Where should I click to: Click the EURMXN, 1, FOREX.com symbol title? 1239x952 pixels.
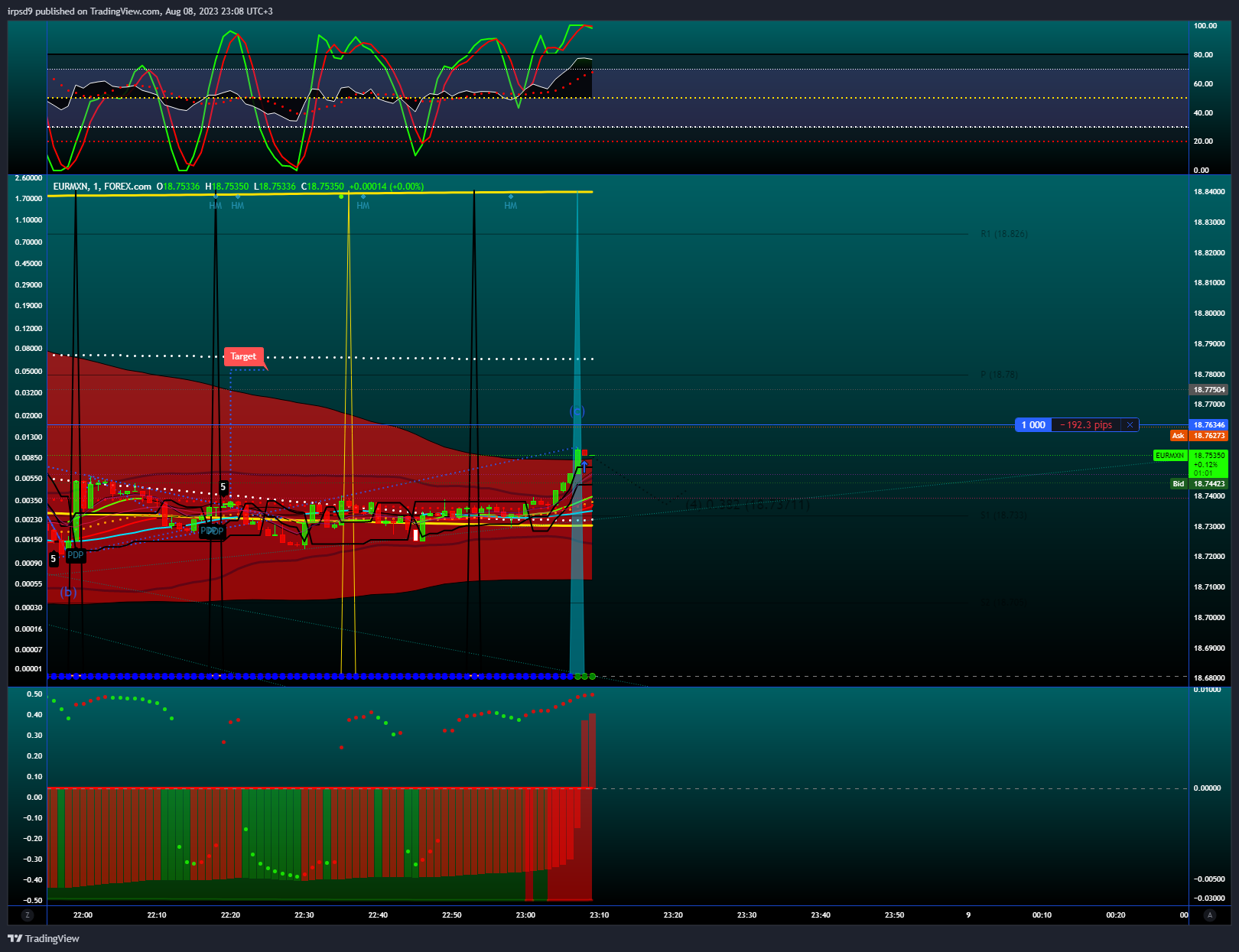pyautogui.click(x=102, y=187)
